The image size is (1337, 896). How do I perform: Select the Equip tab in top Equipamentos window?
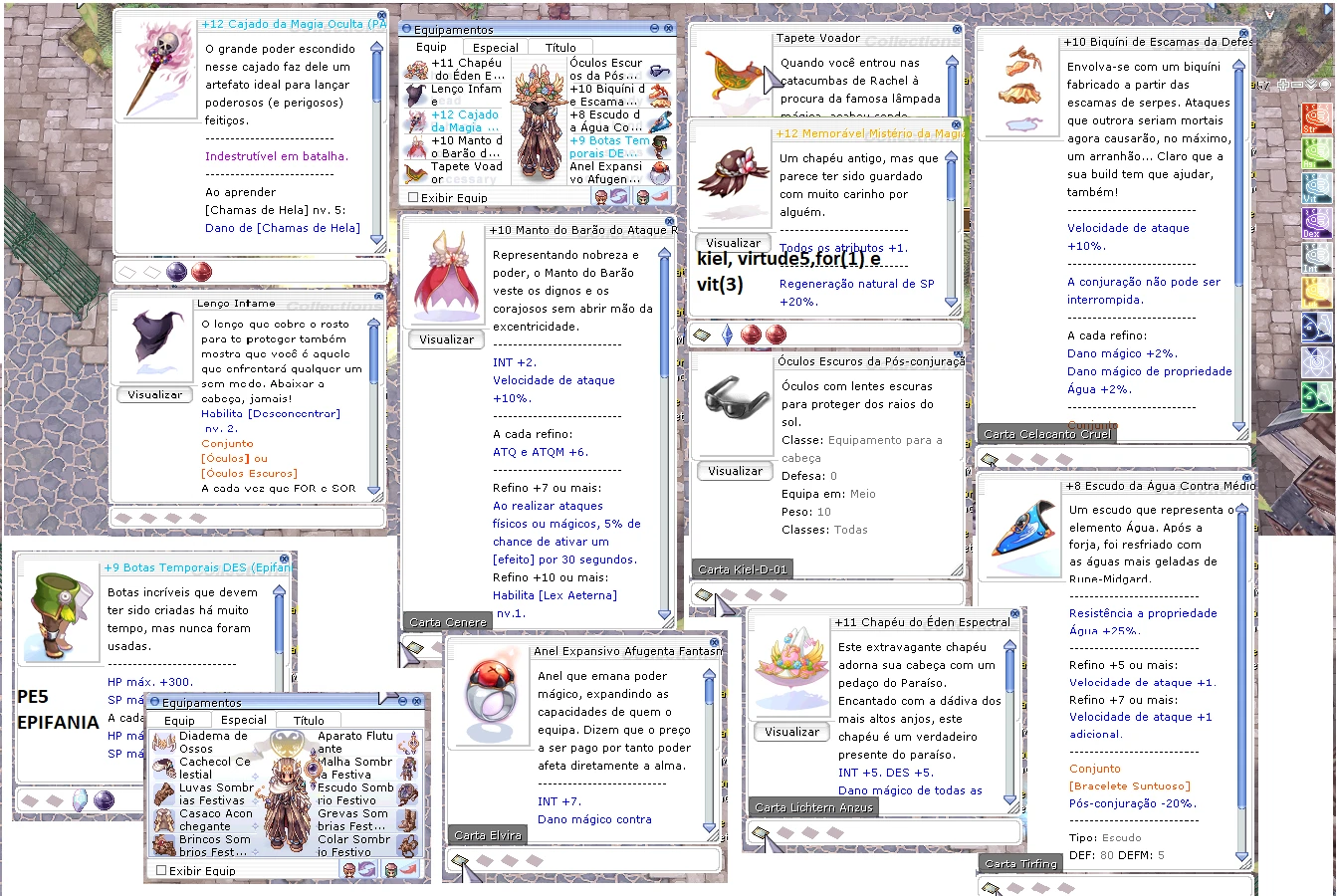click(431, 47)
